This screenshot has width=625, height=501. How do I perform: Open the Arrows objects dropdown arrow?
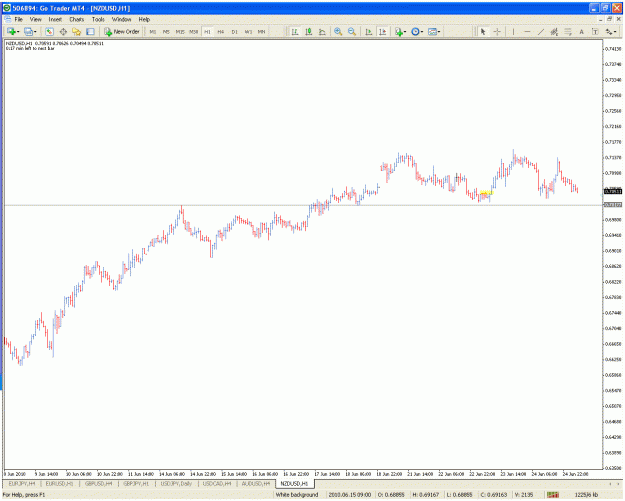(615, 32)
